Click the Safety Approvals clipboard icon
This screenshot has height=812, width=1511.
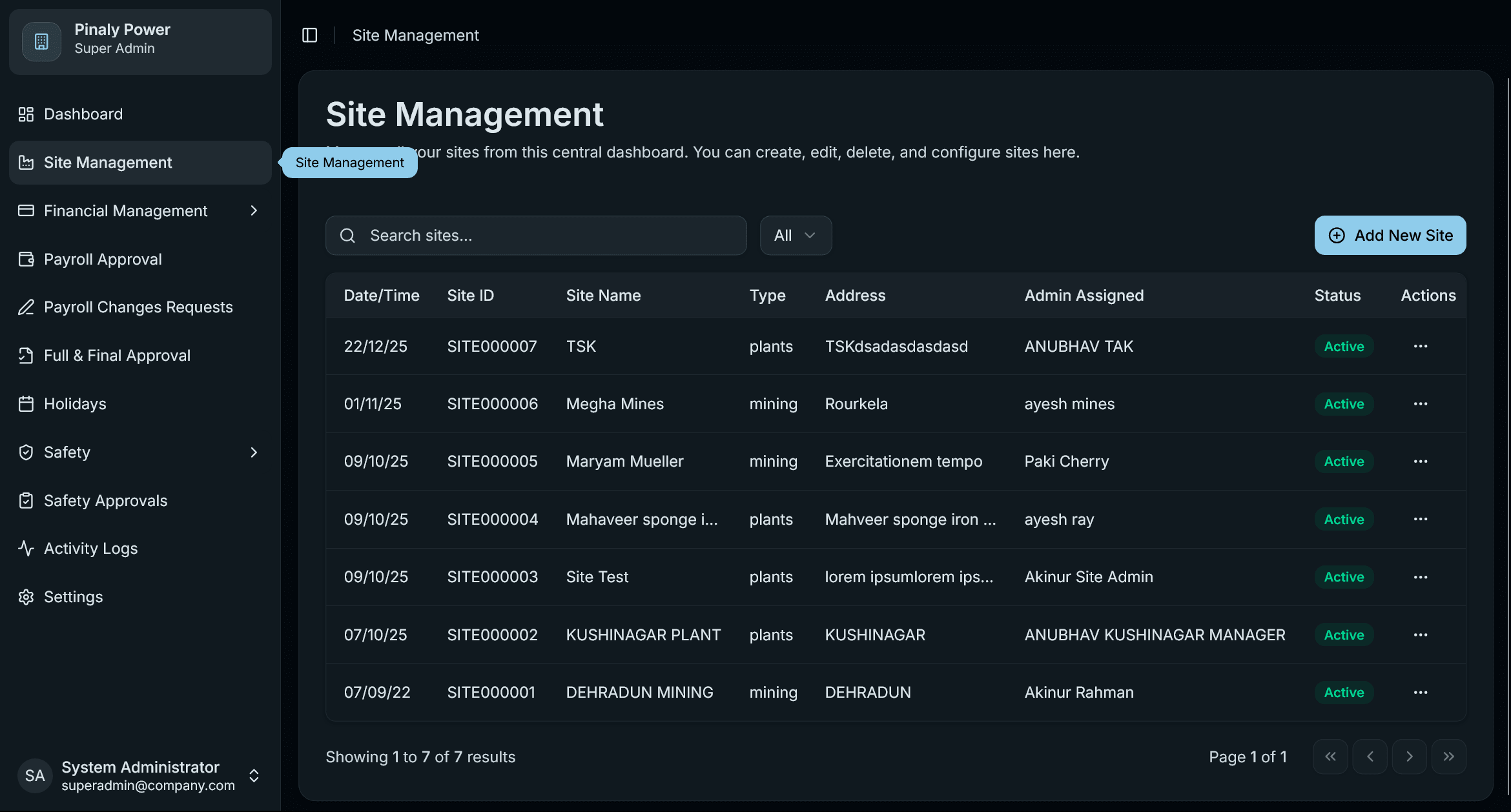pyautogui.click(x=26, y=501)
